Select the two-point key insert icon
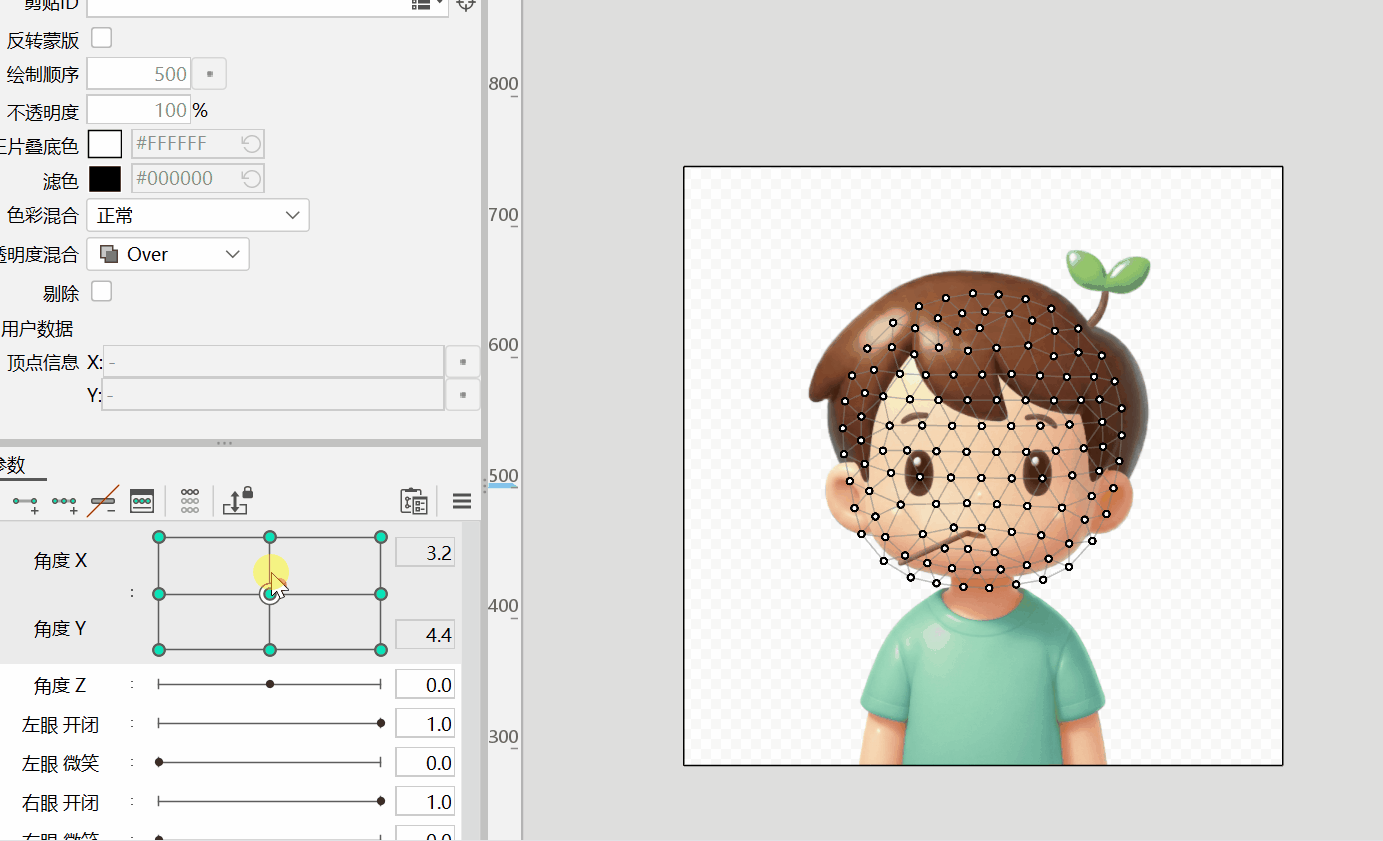1383x841 pixels. click(24, 501)
